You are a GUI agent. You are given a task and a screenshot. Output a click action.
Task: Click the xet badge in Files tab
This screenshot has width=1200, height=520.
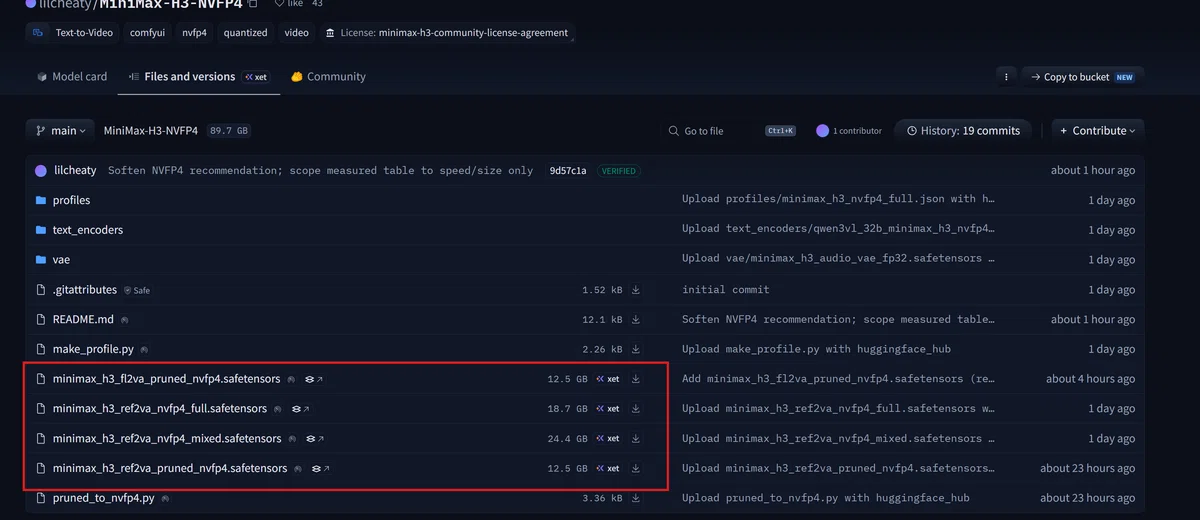click(256, 77)
